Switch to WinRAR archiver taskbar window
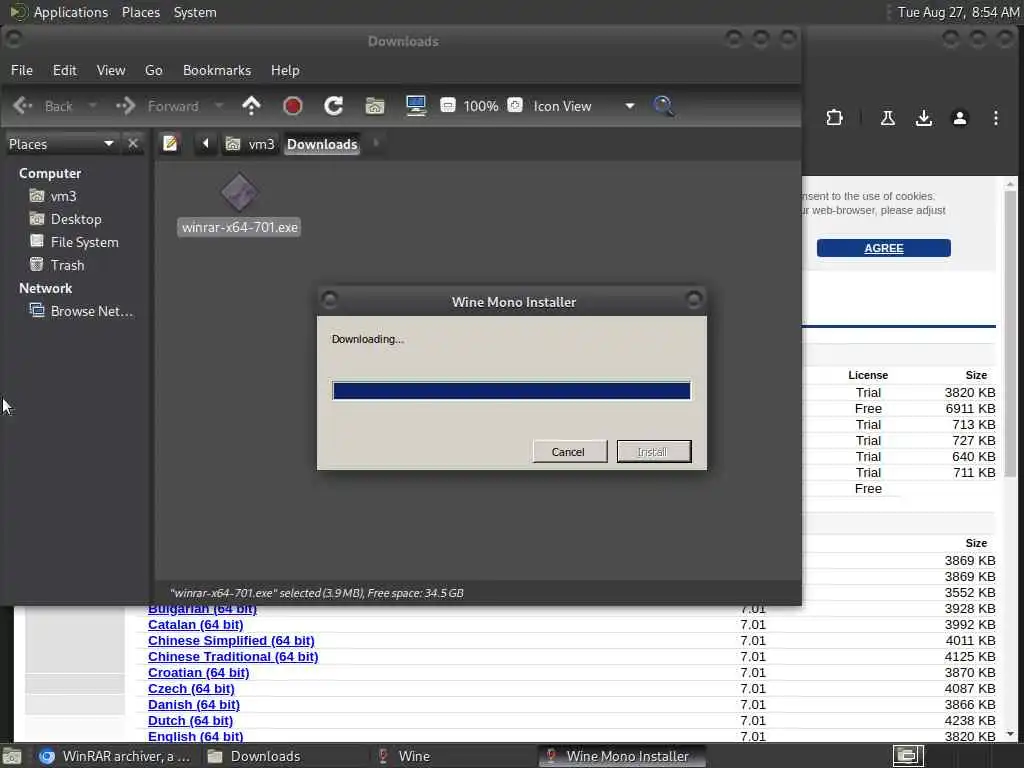This screenshot has width=1024, height=768. click(x=115, y=756)
